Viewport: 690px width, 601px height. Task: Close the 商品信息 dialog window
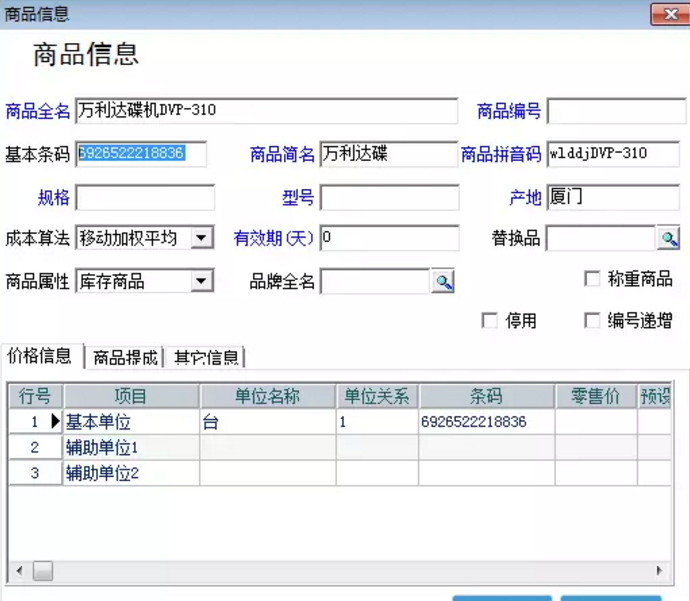(x=670, y=15)
